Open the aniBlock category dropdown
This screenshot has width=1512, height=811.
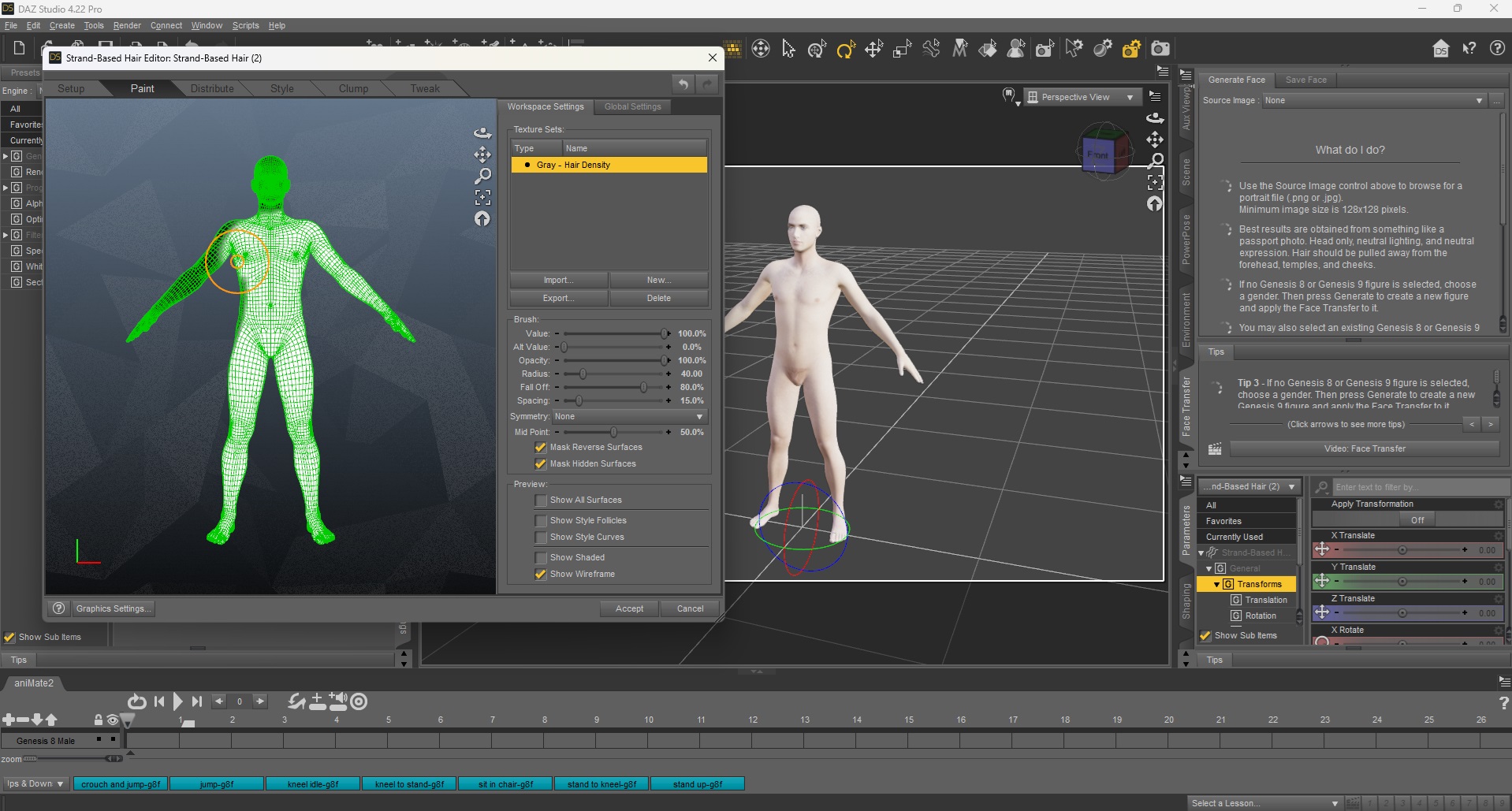click(35, 783)
